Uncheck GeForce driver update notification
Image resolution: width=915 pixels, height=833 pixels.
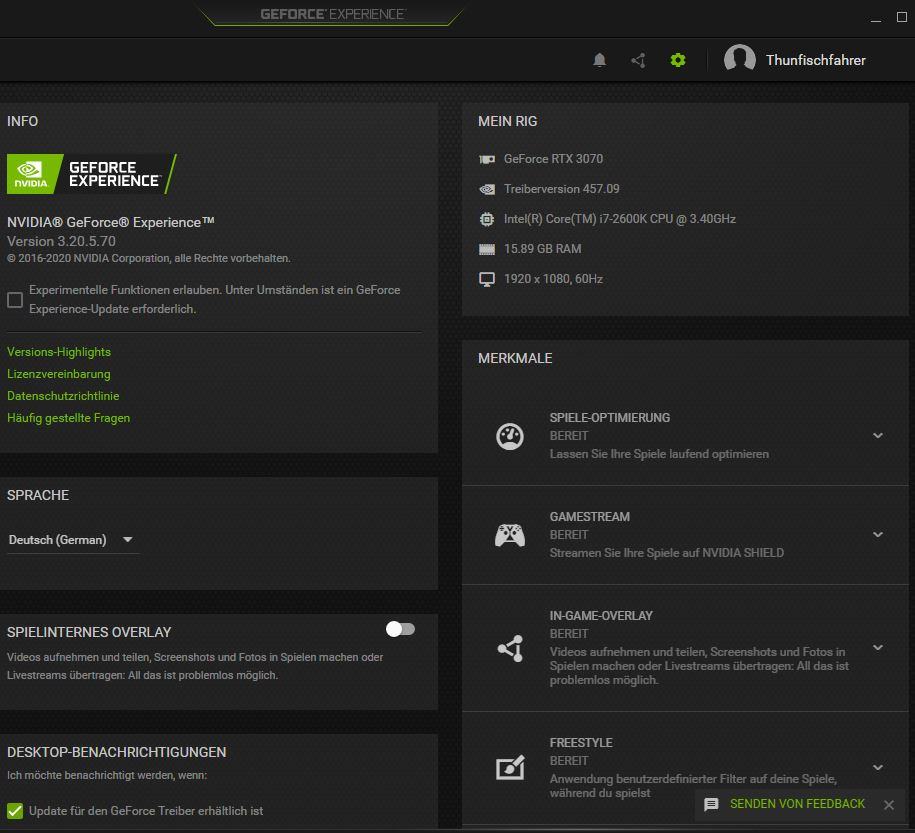click(15, 811)
